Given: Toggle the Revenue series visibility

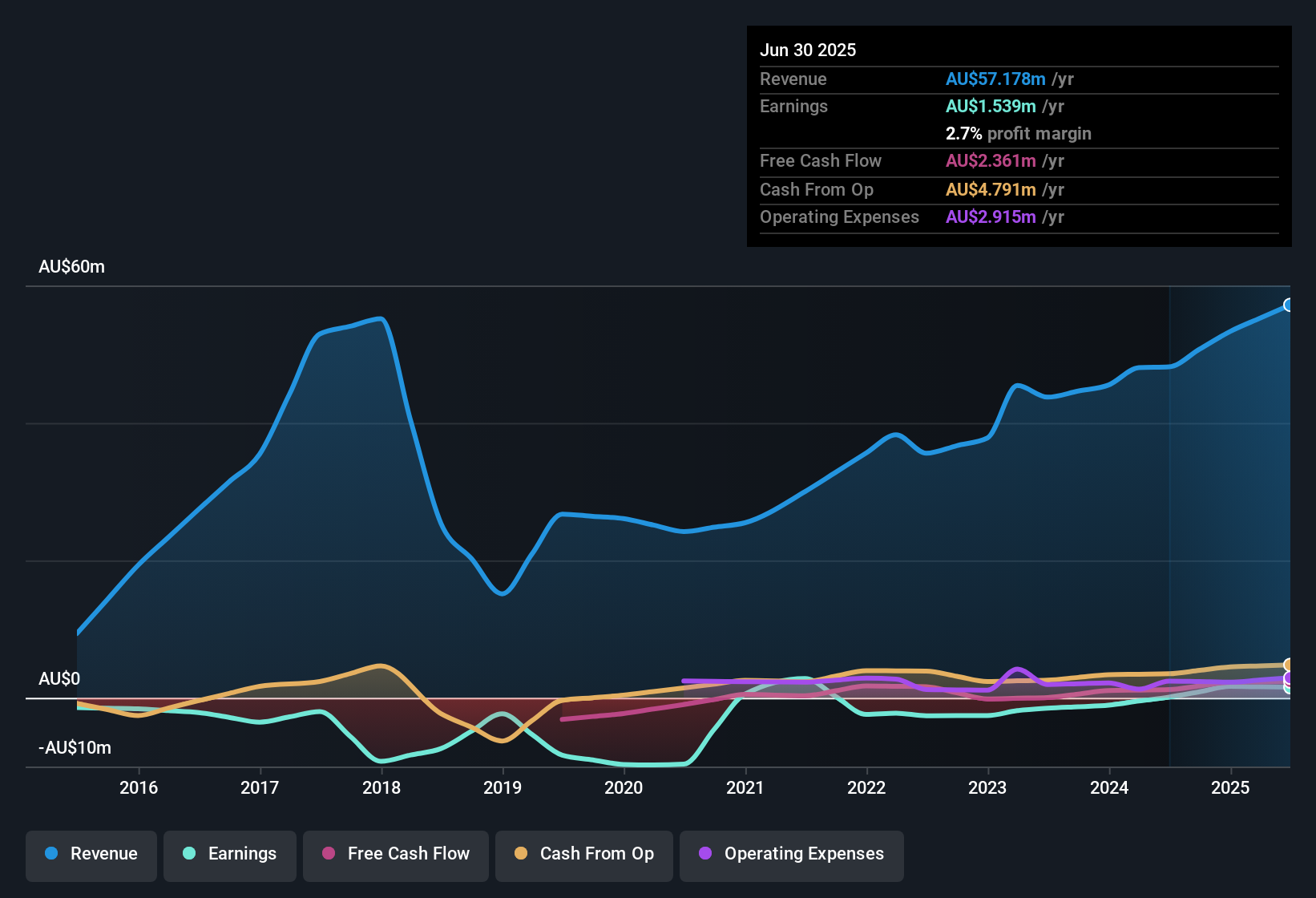Looking at the screenshot, I should click(91, 854).
